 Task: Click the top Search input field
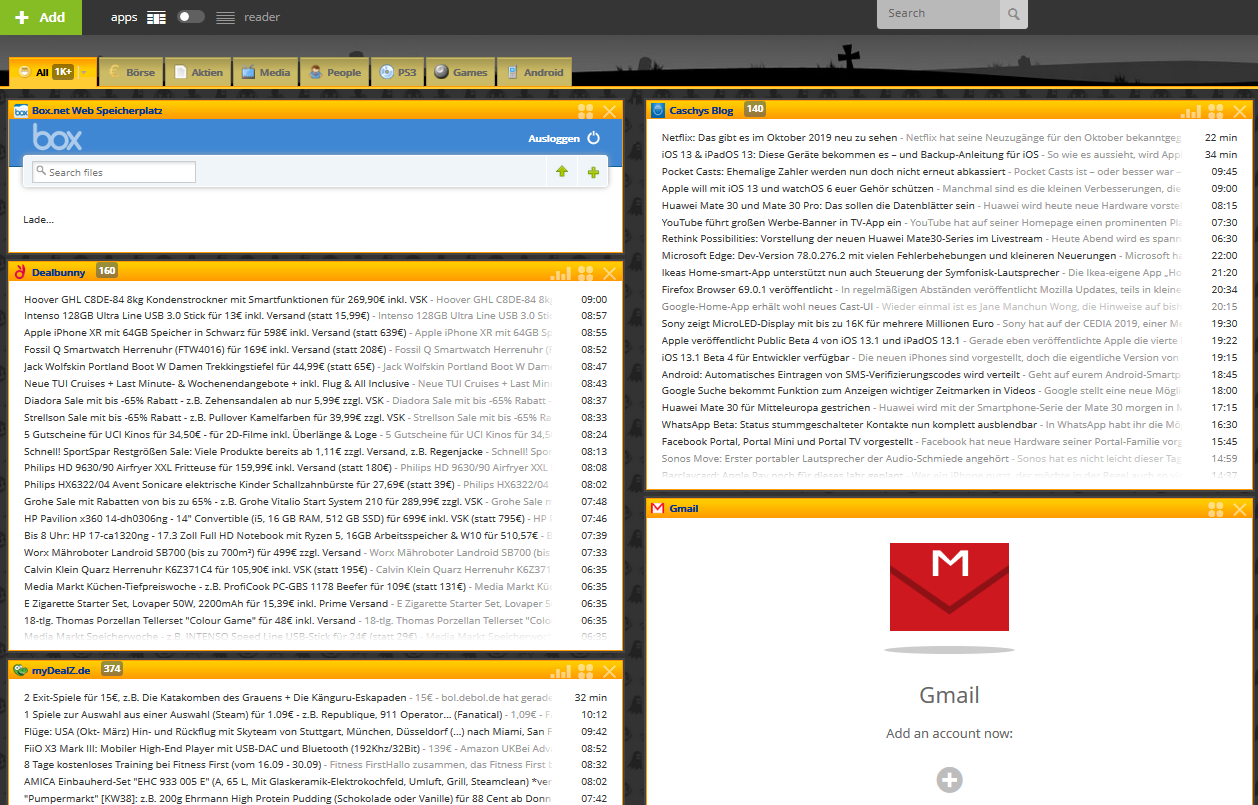pos(938,14)
